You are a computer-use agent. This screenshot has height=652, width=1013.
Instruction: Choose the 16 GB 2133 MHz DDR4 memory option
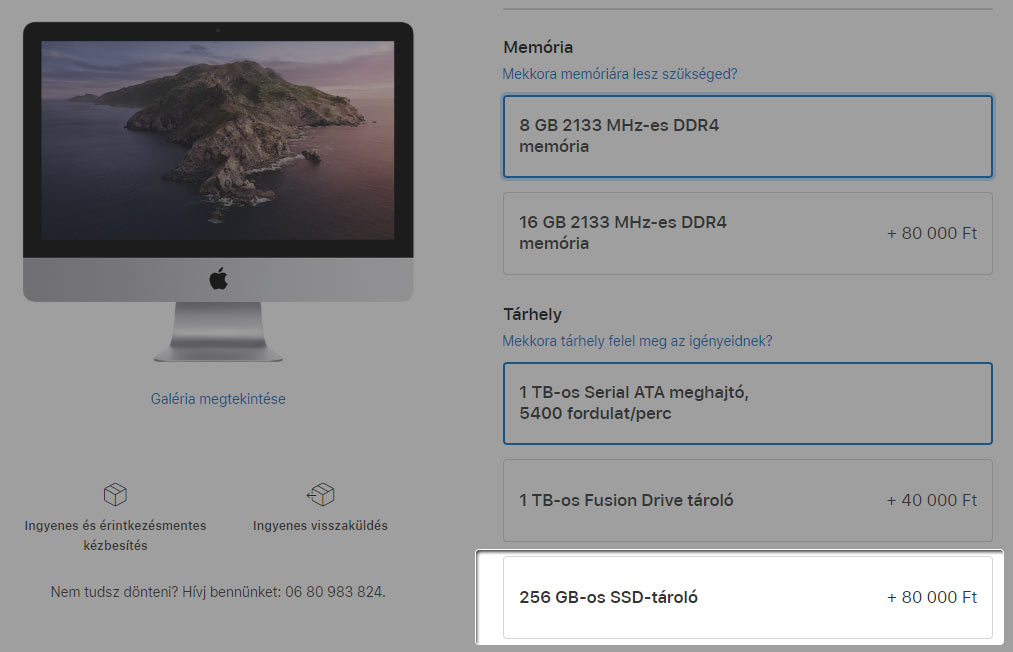pyautogui.click(x=747, y=233)
